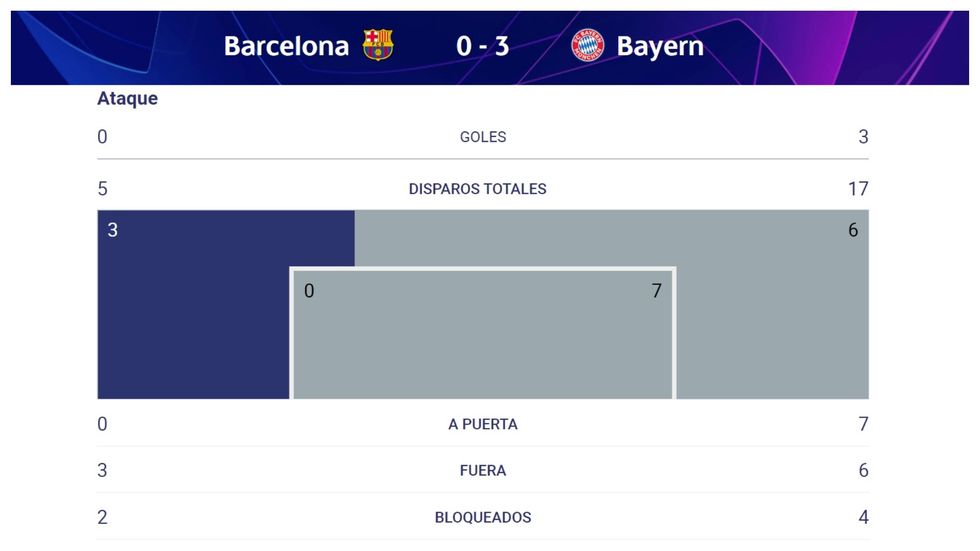The height and width of the screenshot is (551, 980).
Task: Click Bayern's on-target value 7 inside goal frame
Action: pyautogui.click(x=657, y=291)
